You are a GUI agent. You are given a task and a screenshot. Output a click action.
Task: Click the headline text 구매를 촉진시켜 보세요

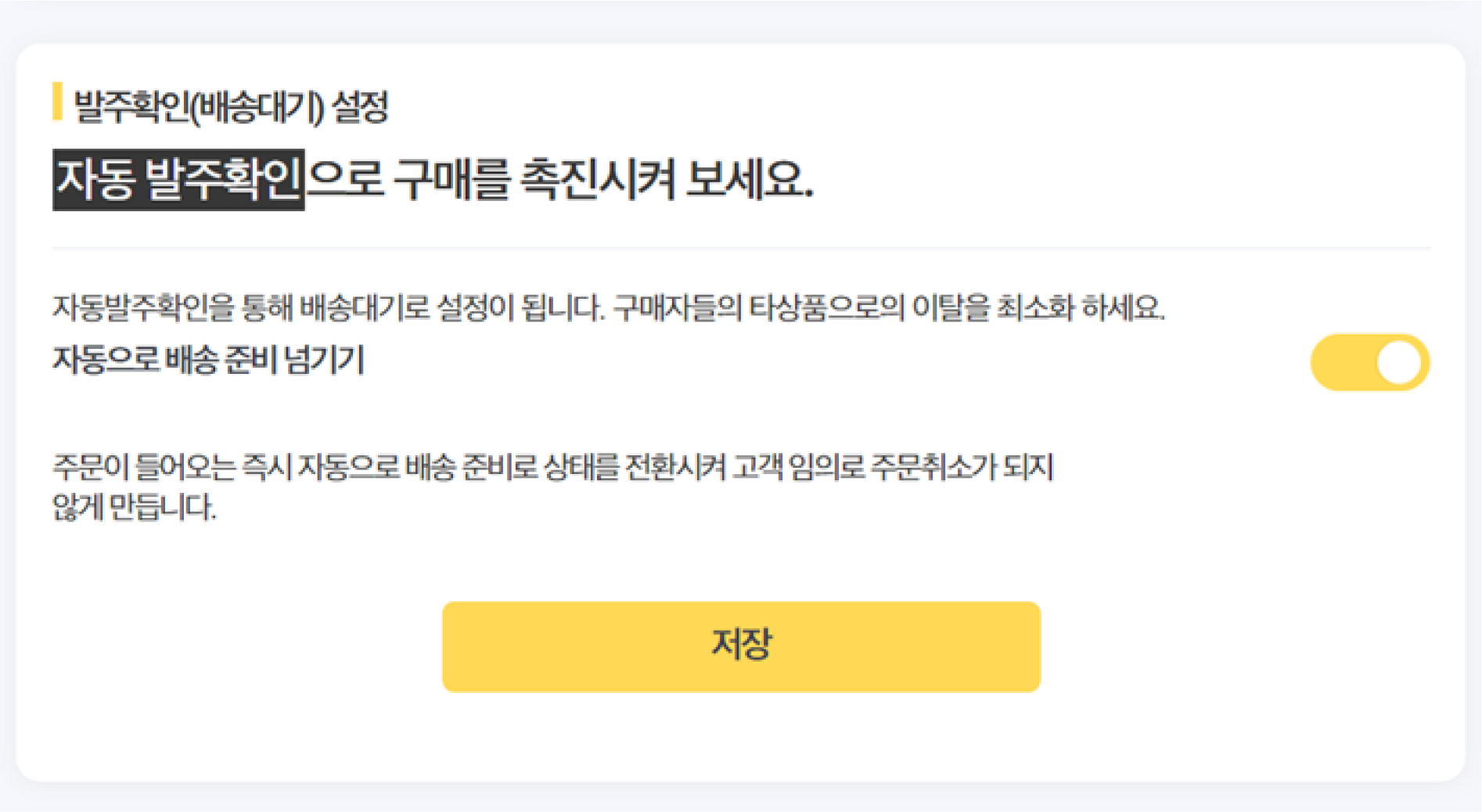coord(603,180)
